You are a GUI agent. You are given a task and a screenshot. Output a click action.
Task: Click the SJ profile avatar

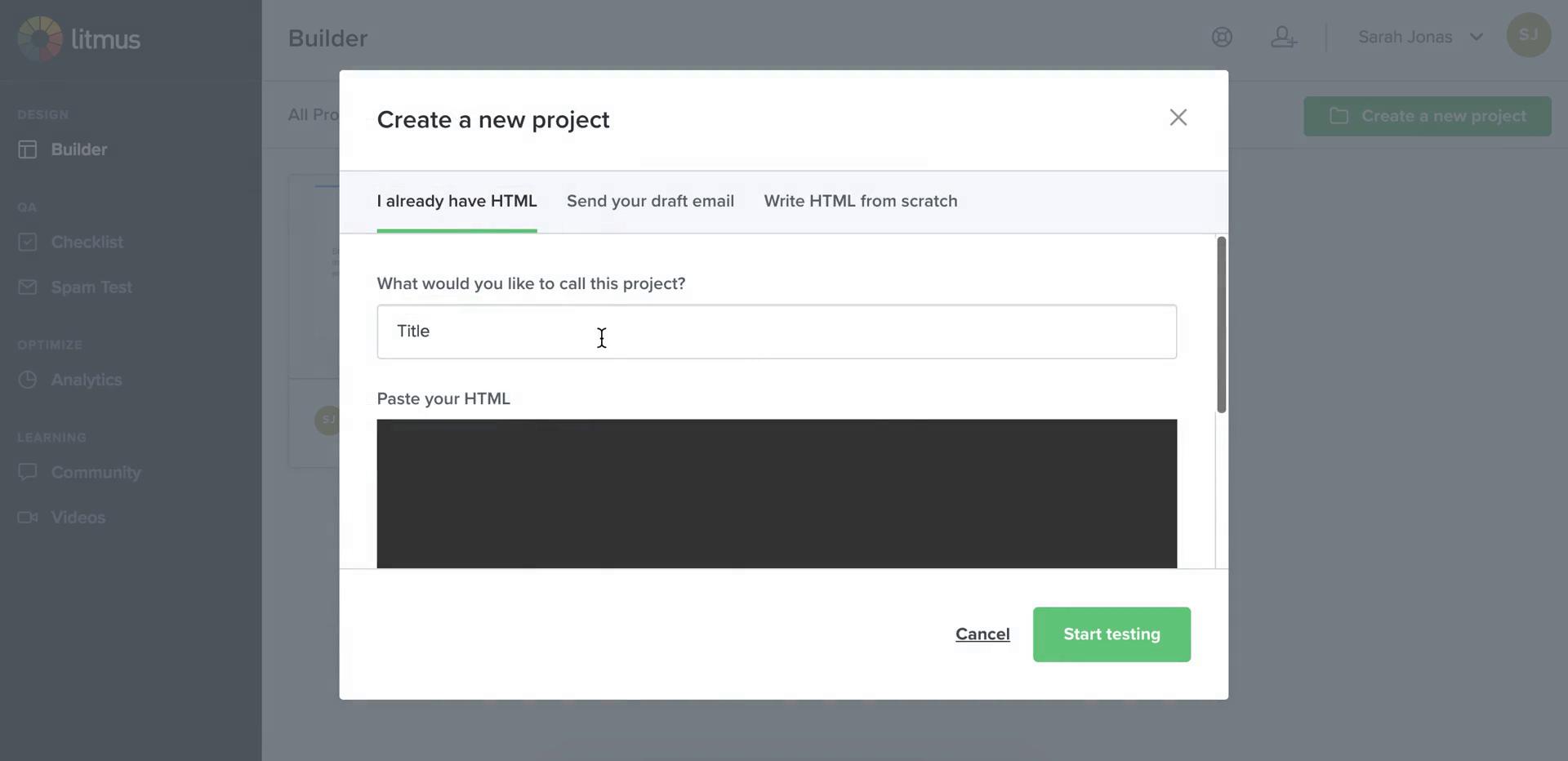1528,35
